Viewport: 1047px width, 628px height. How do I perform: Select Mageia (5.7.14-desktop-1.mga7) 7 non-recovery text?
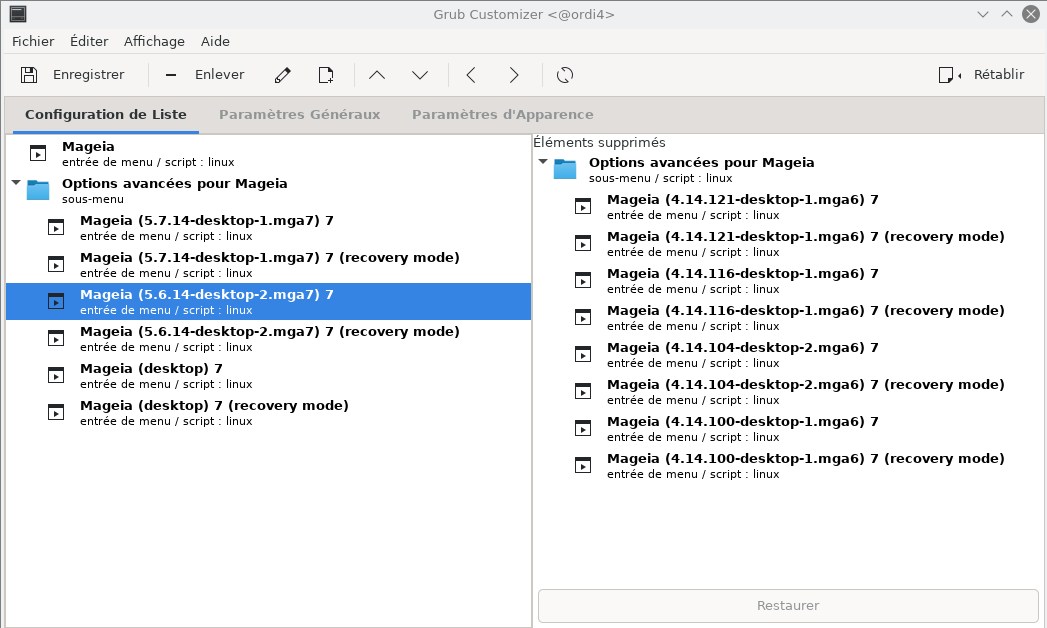point(207,221)
